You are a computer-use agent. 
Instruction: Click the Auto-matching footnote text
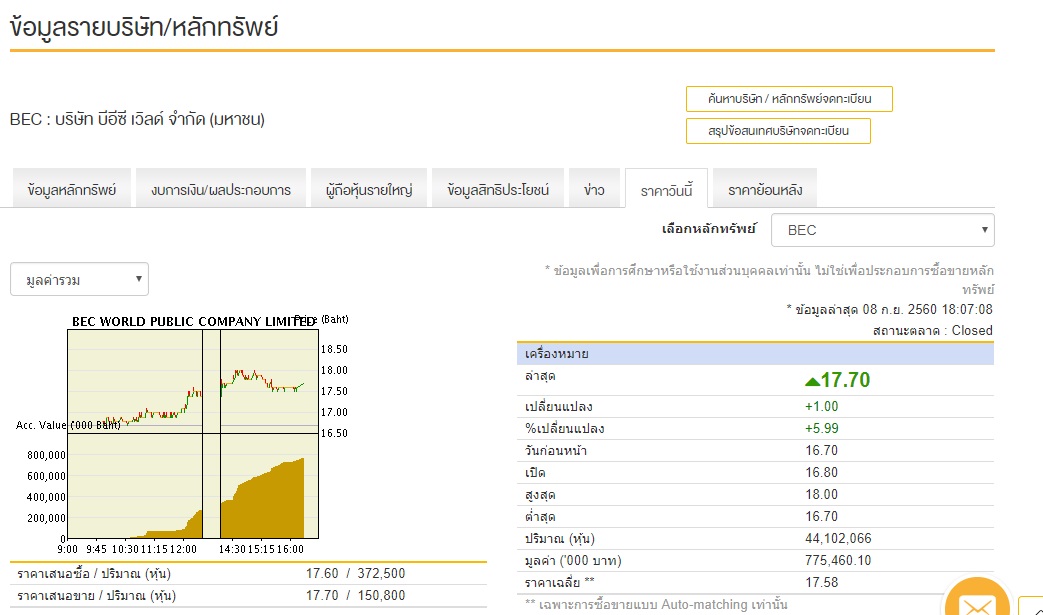(x=656, y=604)
